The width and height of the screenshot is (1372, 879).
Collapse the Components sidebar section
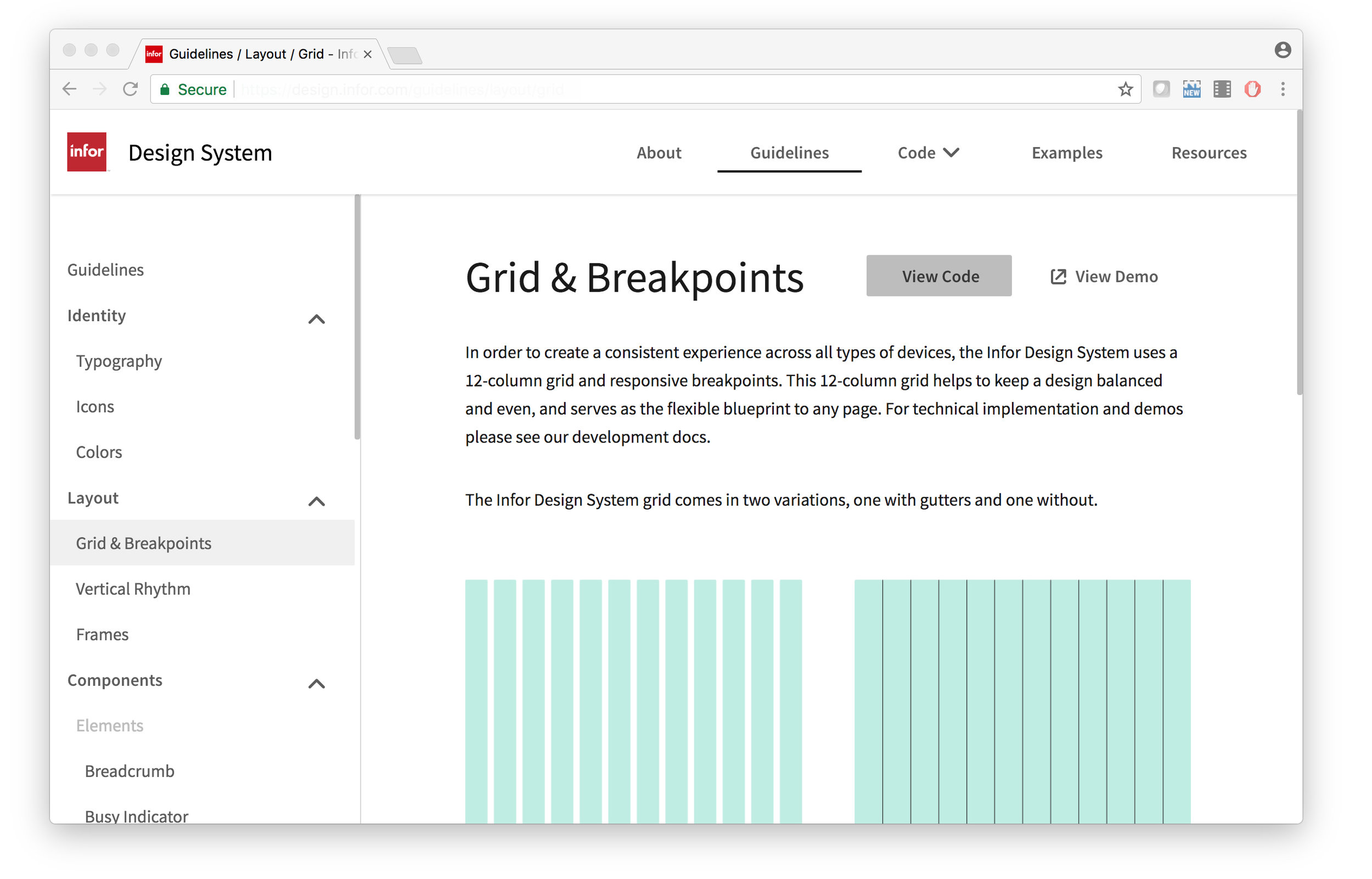pyautogui.click(x=317, y=684)
